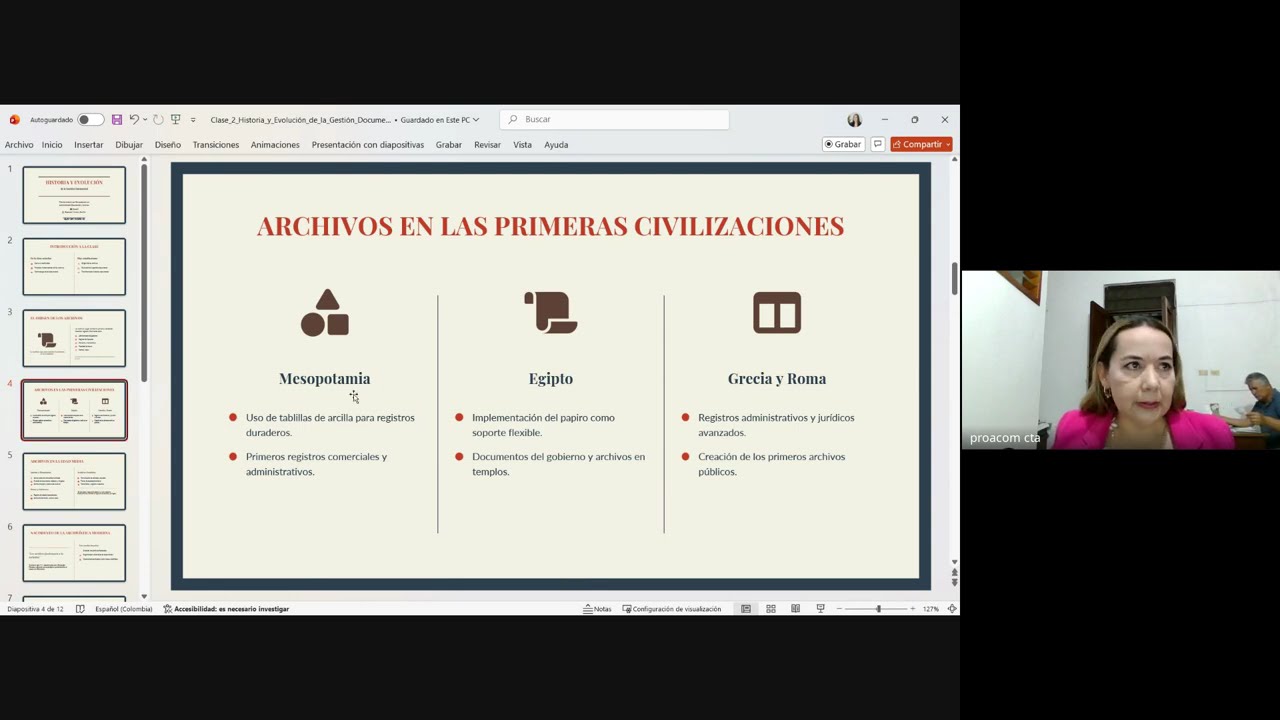The width and height of the screenshot is (1280, 720).
Task: Start presentation from beginning toolbar icon
Action: point(175,120)
